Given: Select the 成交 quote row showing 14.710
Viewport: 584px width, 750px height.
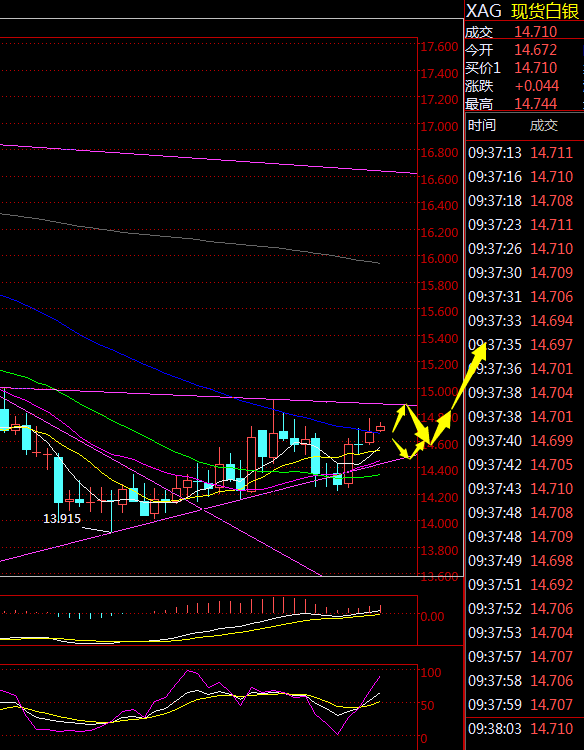Looking at the screenshot, I should tap(524, 32).
